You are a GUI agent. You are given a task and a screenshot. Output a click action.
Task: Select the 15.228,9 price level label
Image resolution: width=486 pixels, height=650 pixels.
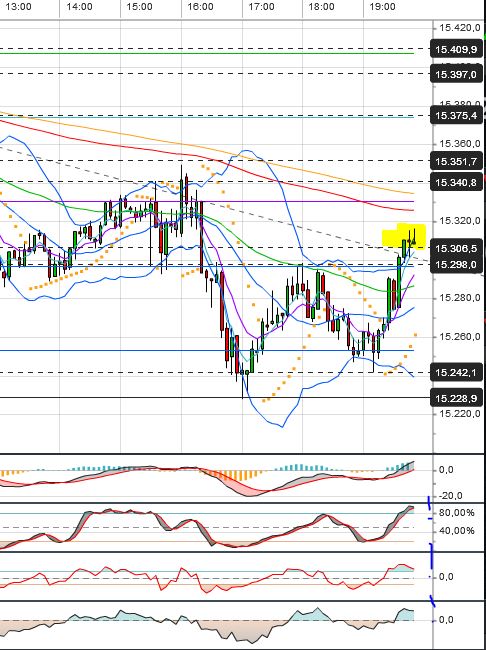pos(457,398)
